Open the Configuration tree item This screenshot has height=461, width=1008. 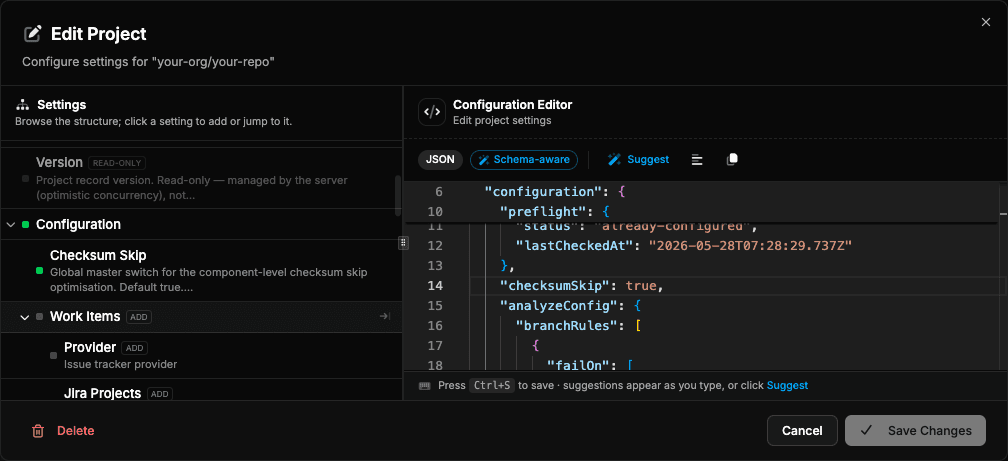tap(201, 224)
